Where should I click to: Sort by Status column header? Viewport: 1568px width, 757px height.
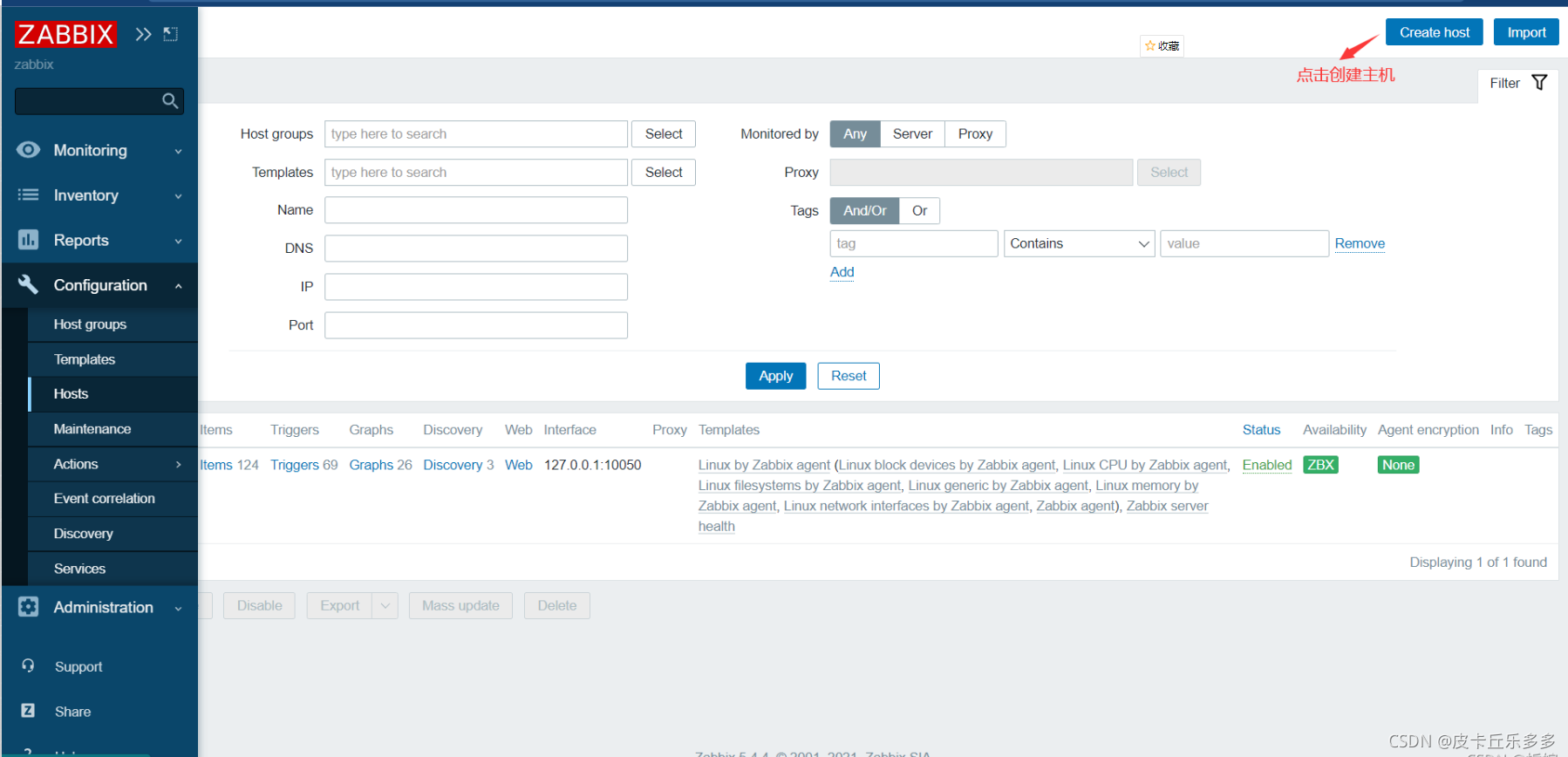click(1261, 430)
